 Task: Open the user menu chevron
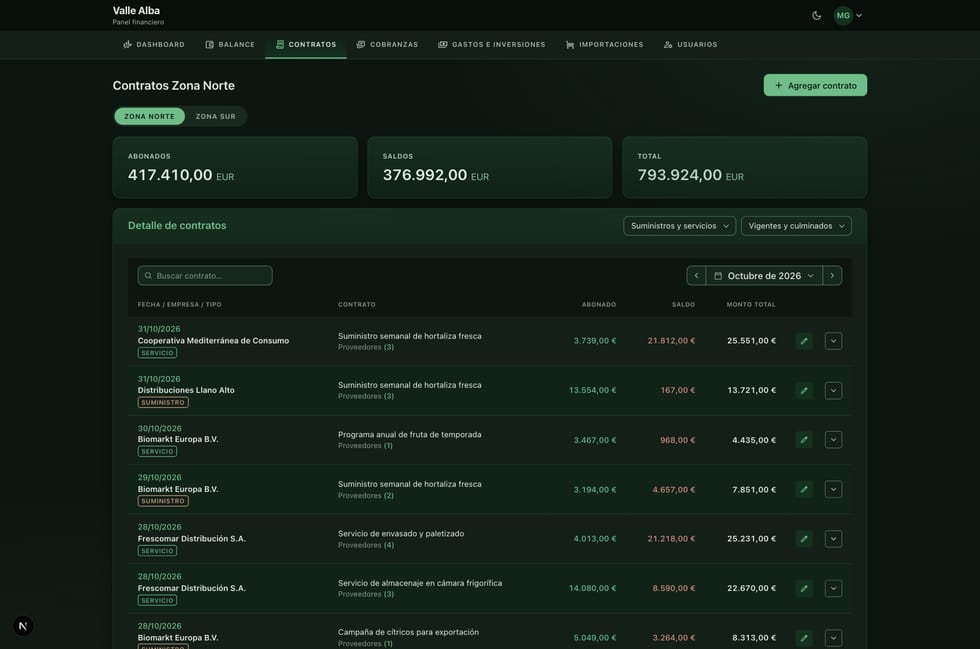point(859,16)
